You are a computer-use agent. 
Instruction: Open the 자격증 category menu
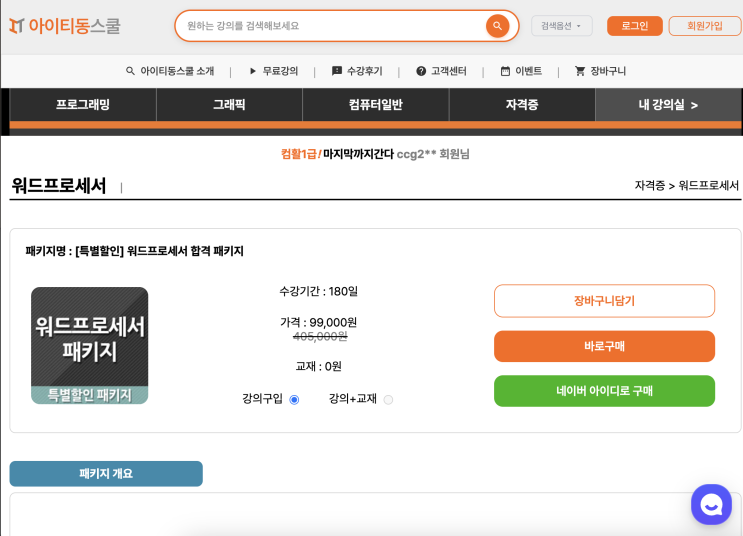[522, 104]
